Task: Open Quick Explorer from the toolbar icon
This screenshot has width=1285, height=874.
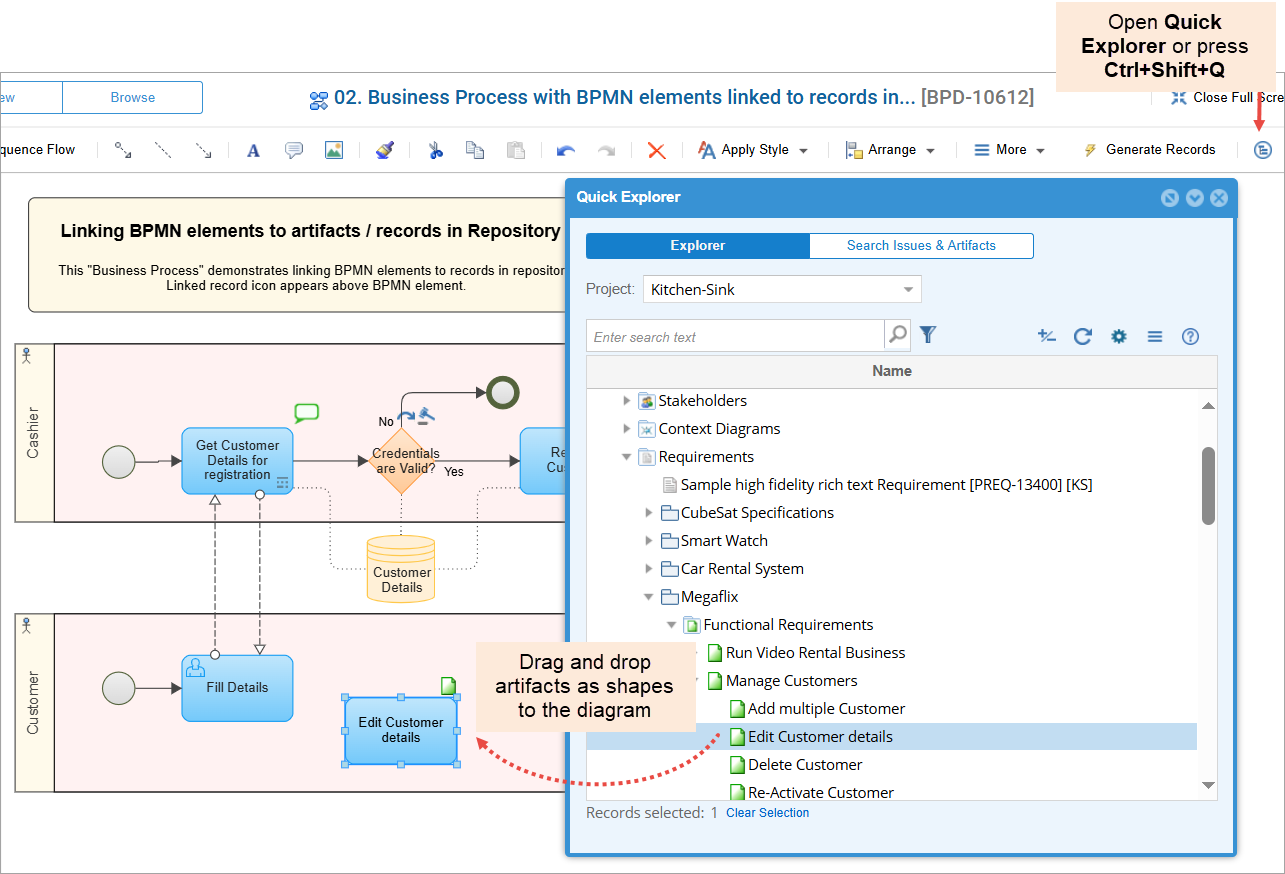Action: point(1263,150)
